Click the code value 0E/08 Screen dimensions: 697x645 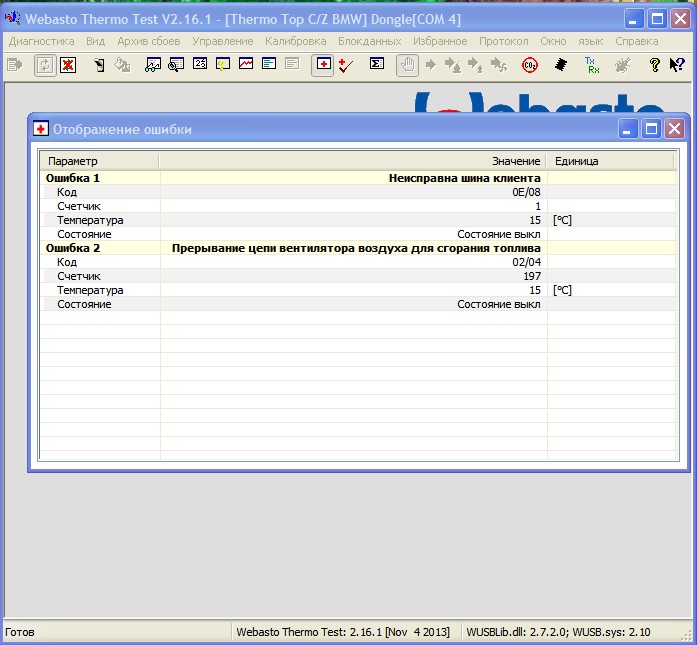pyautogui.click(x=526, y=192)
